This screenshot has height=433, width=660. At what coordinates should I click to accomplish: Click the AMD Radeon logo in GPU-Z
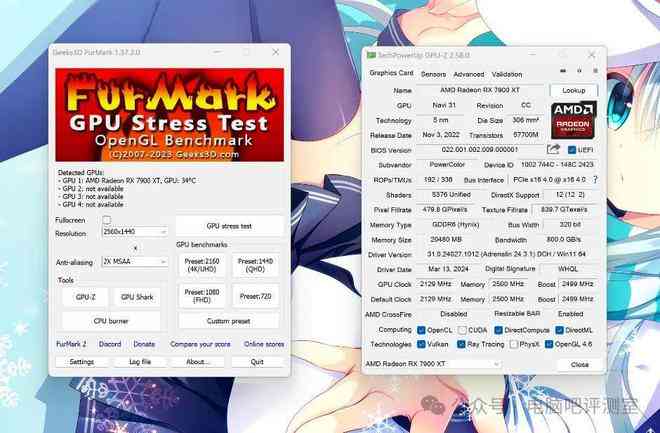[x=573, y=120]
